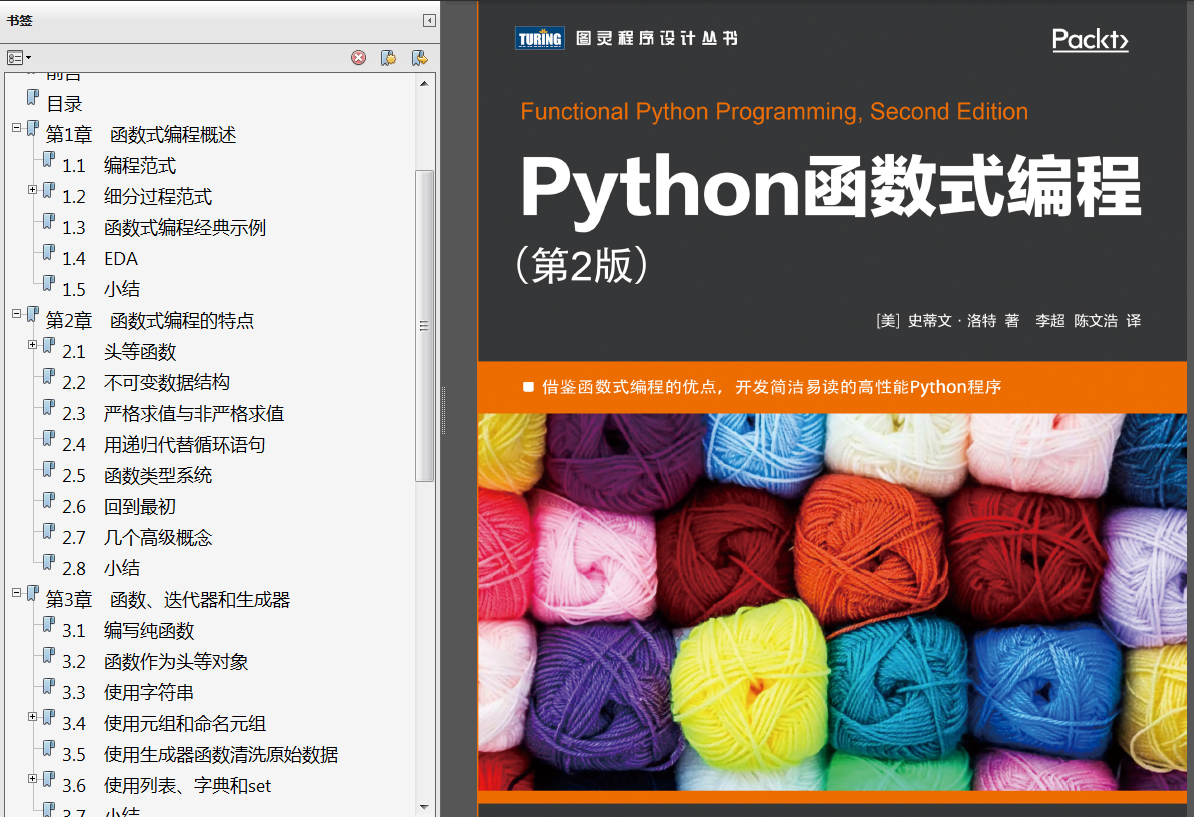Click the new bookmark icon
Viewport: 1194px width, 817px height.
click(388, 58)
